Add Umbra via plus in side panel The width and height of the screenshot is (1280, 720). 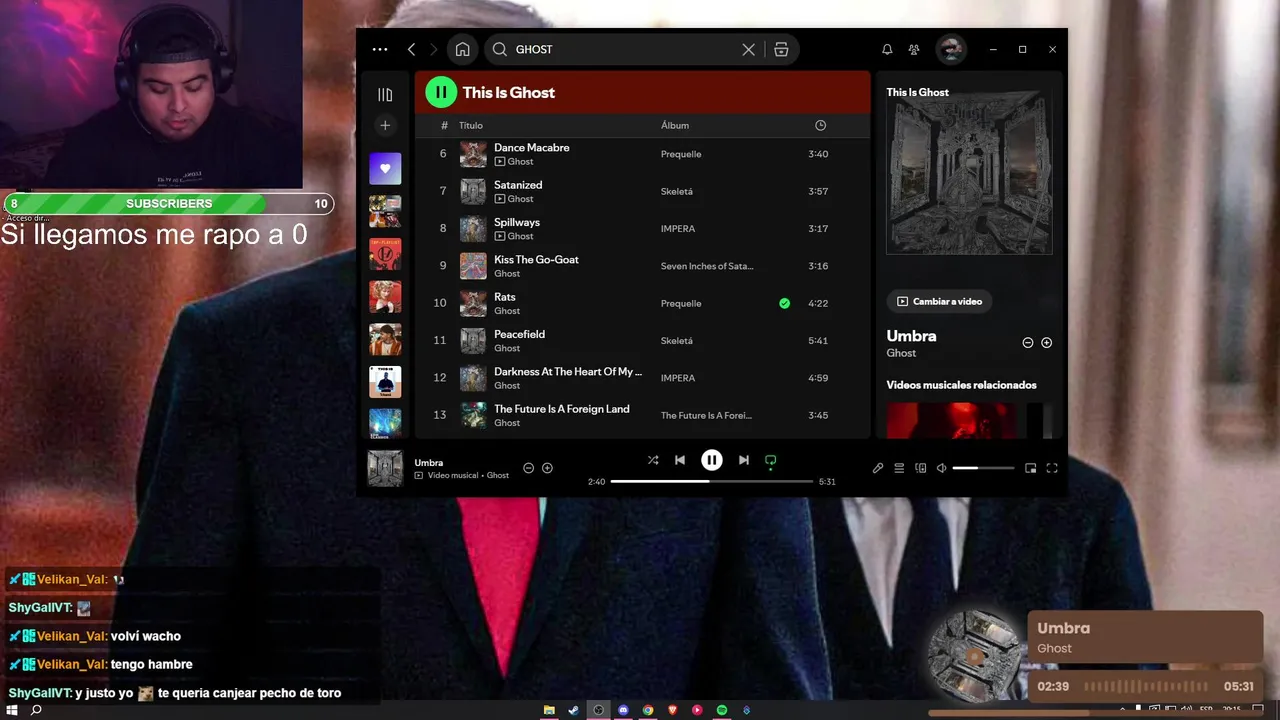click(1047, 342)
